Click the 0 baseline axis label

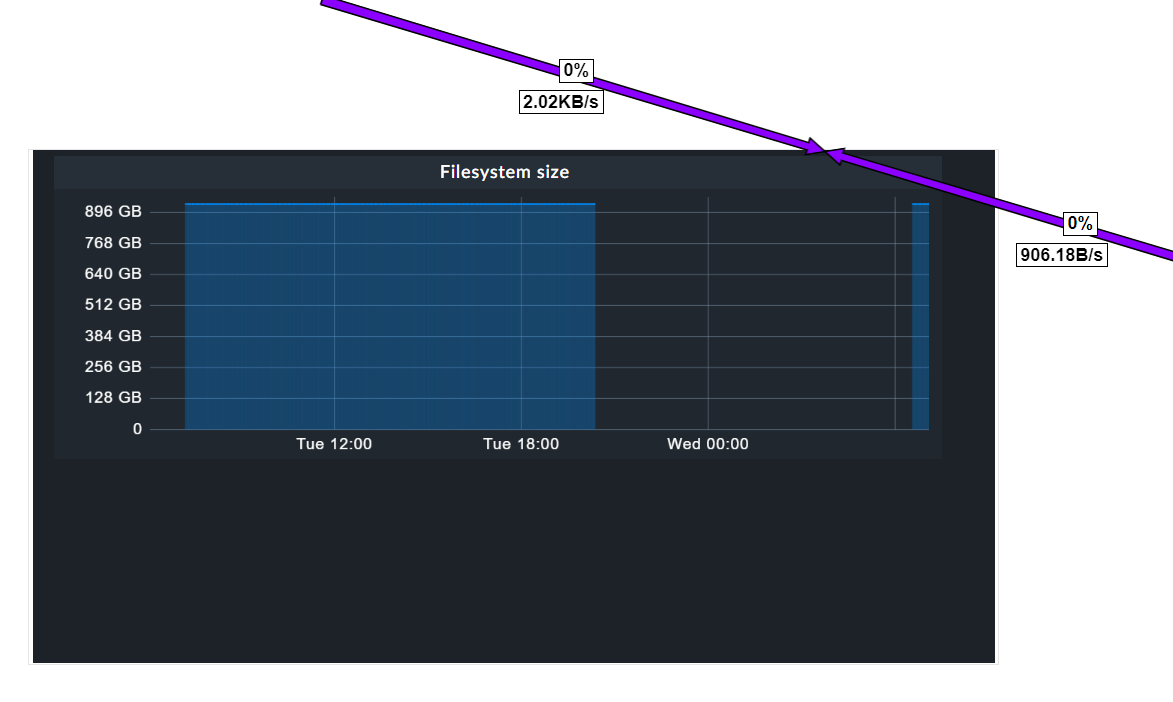point(137,428)
